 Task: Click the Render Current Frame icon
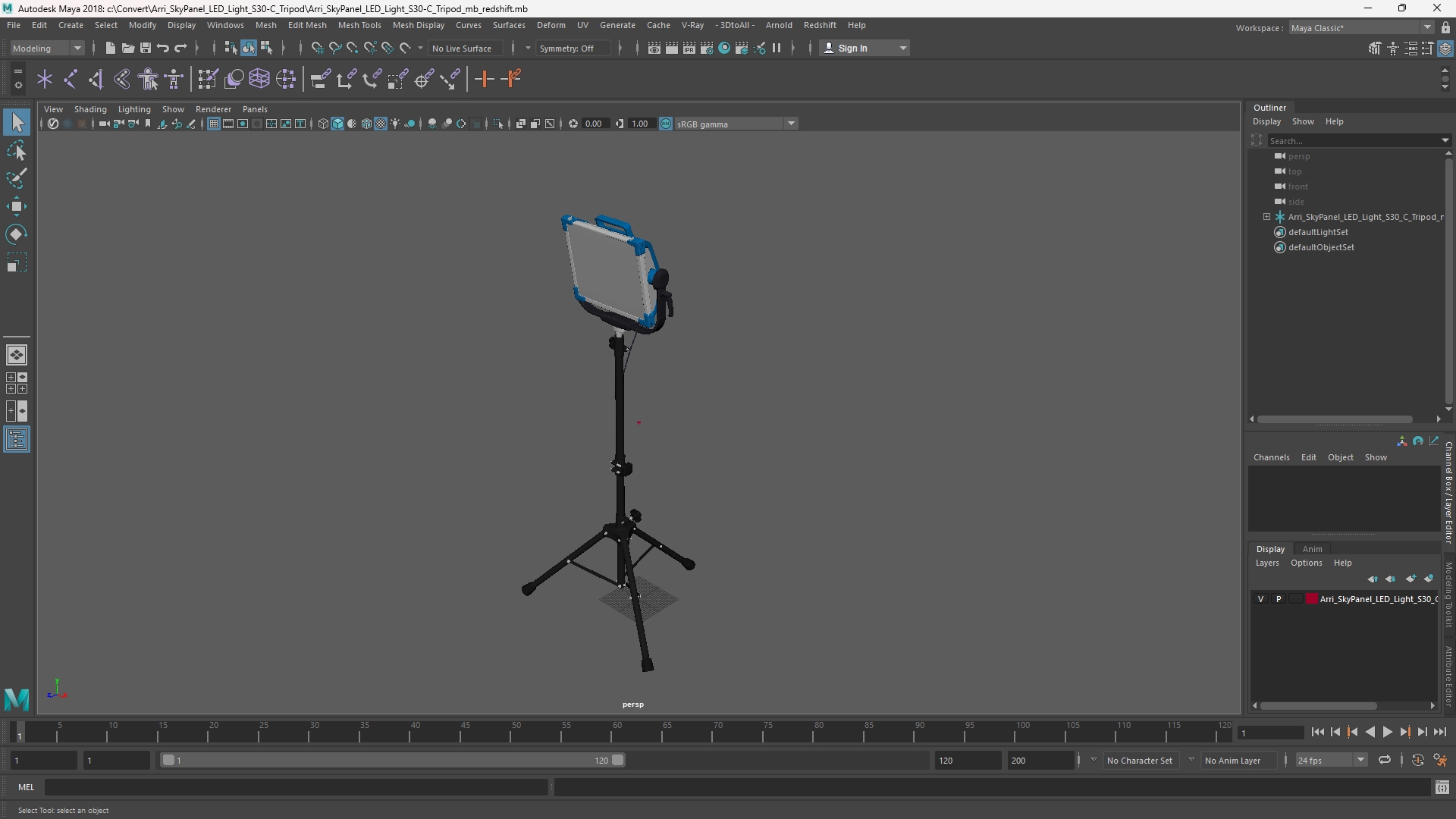click(x=672, y=48)
